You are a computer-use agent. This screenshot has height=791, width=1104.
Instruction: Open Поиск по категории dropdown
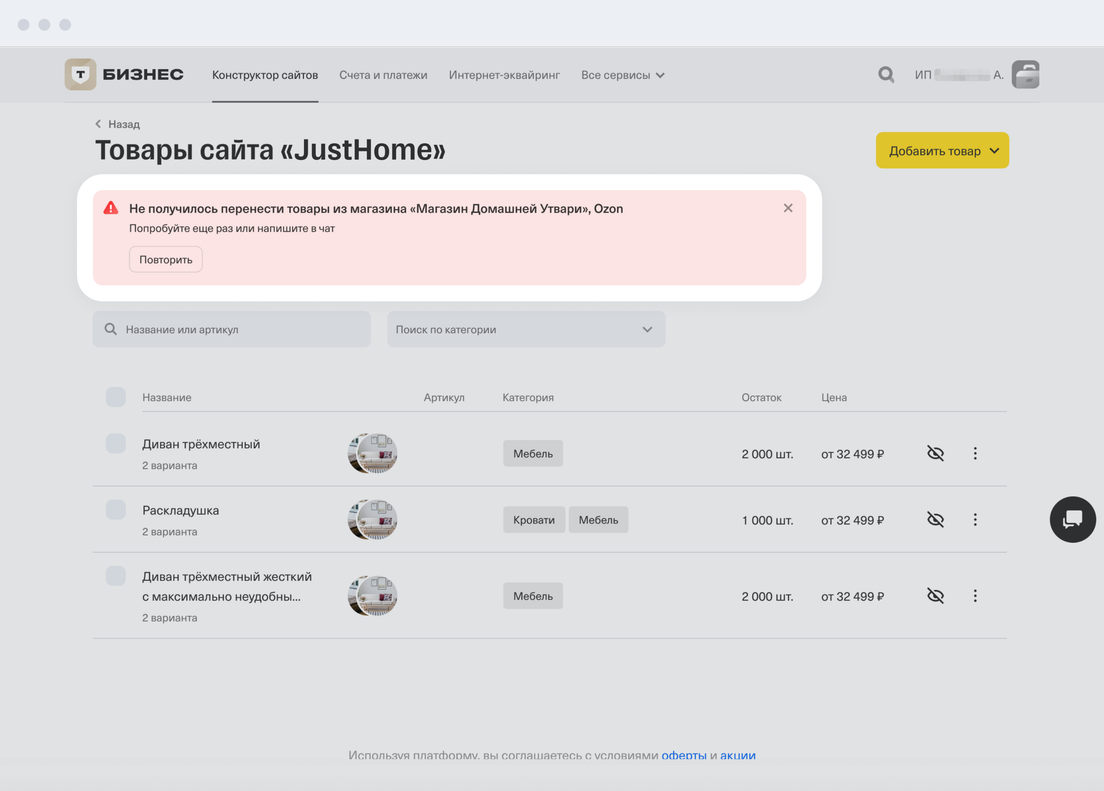point(526,329)
